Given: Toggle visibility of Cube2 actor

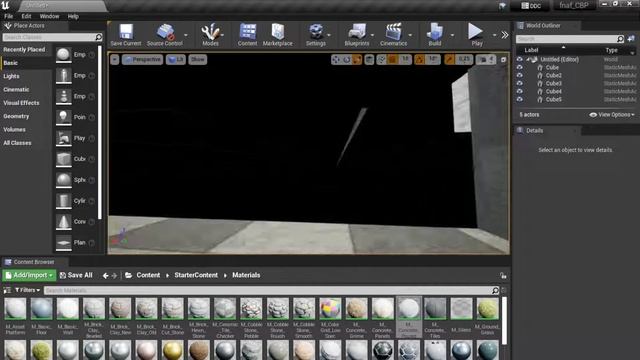Looking at the screenshot, I should click(519, 76).
